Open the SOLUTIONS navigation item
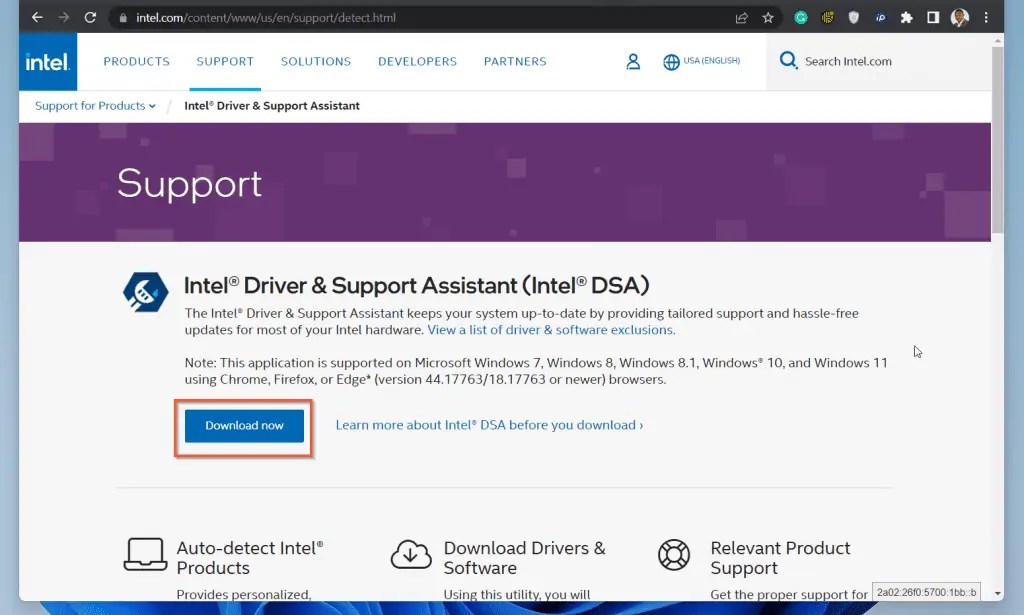Screen dimensions: 1024x615 point(315,61)
